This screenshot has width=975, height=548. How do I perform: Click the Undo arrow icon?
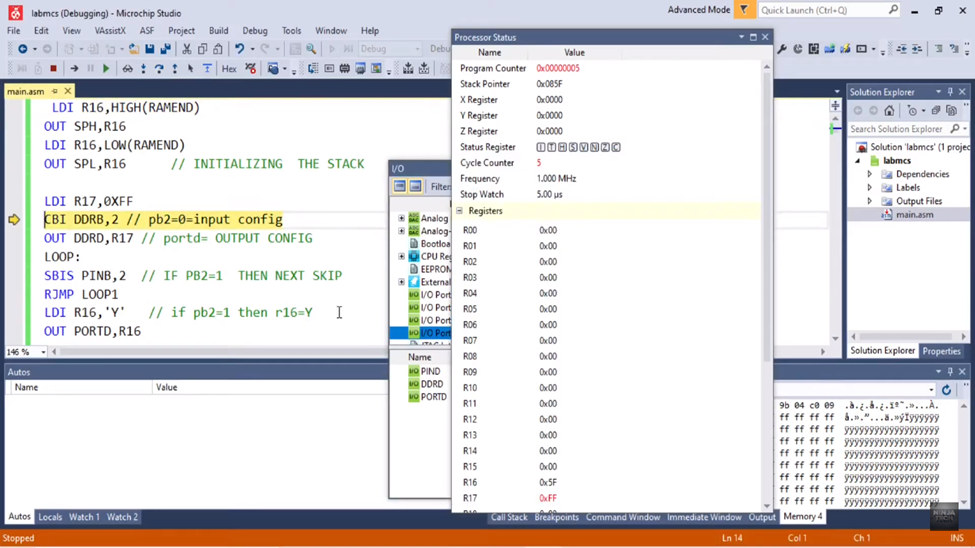(x=239, y=48)
